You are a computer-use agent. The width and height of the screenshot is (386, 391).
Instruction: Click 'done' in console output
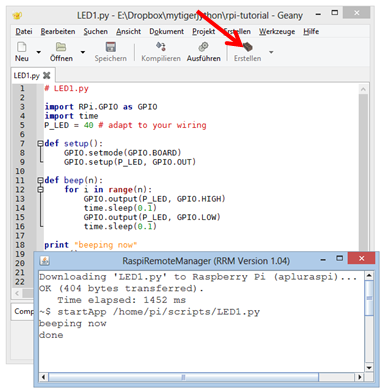click(51, 335)
